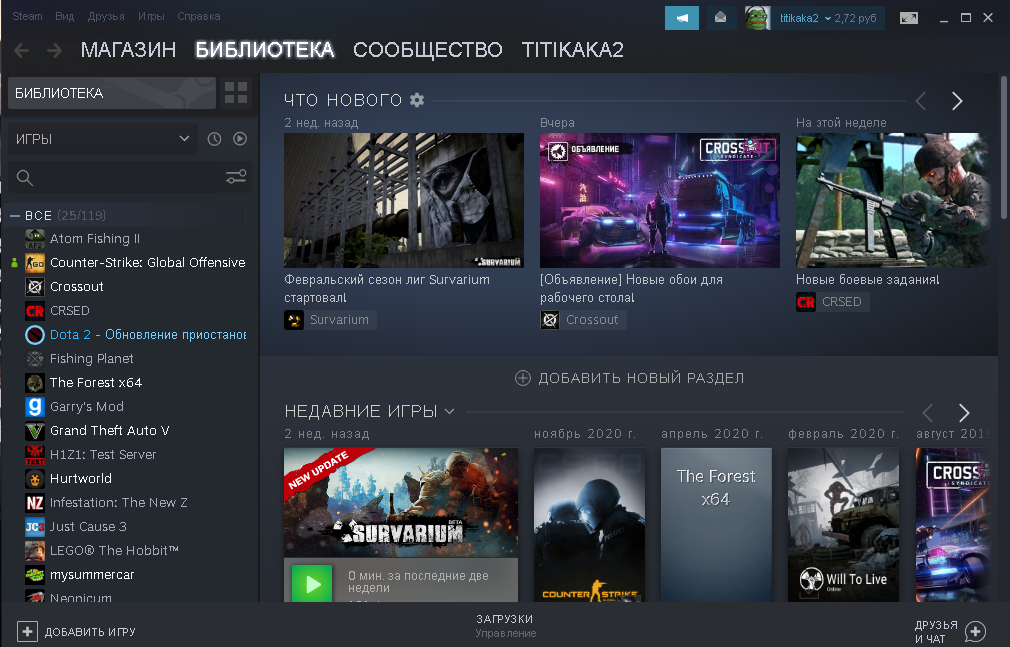Open the announcements megaphone icon
The image size is (1010, 647).
pos(681,18)
